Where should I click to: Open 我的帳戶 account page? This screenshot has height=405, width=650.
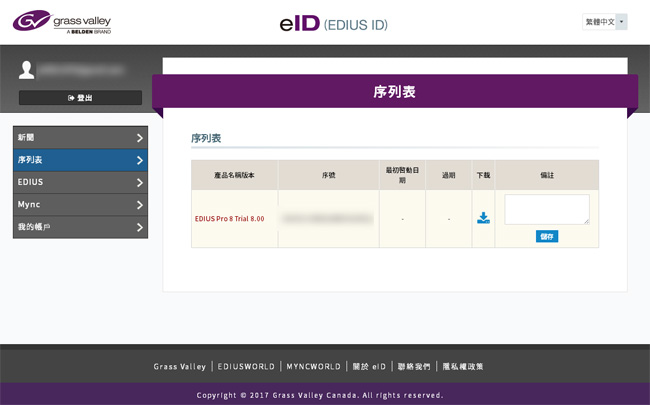click(80, 228)
